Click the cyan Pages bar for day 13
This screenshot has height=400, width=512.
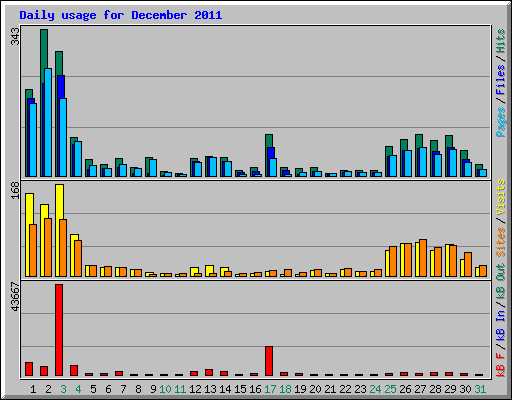(x=213, y=167)
